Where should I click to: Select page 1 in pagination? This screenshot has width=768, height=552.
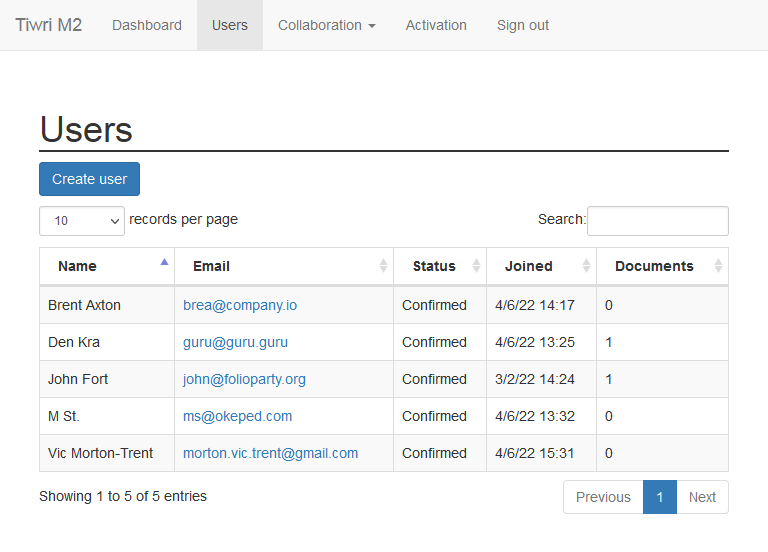coord(659,497)
